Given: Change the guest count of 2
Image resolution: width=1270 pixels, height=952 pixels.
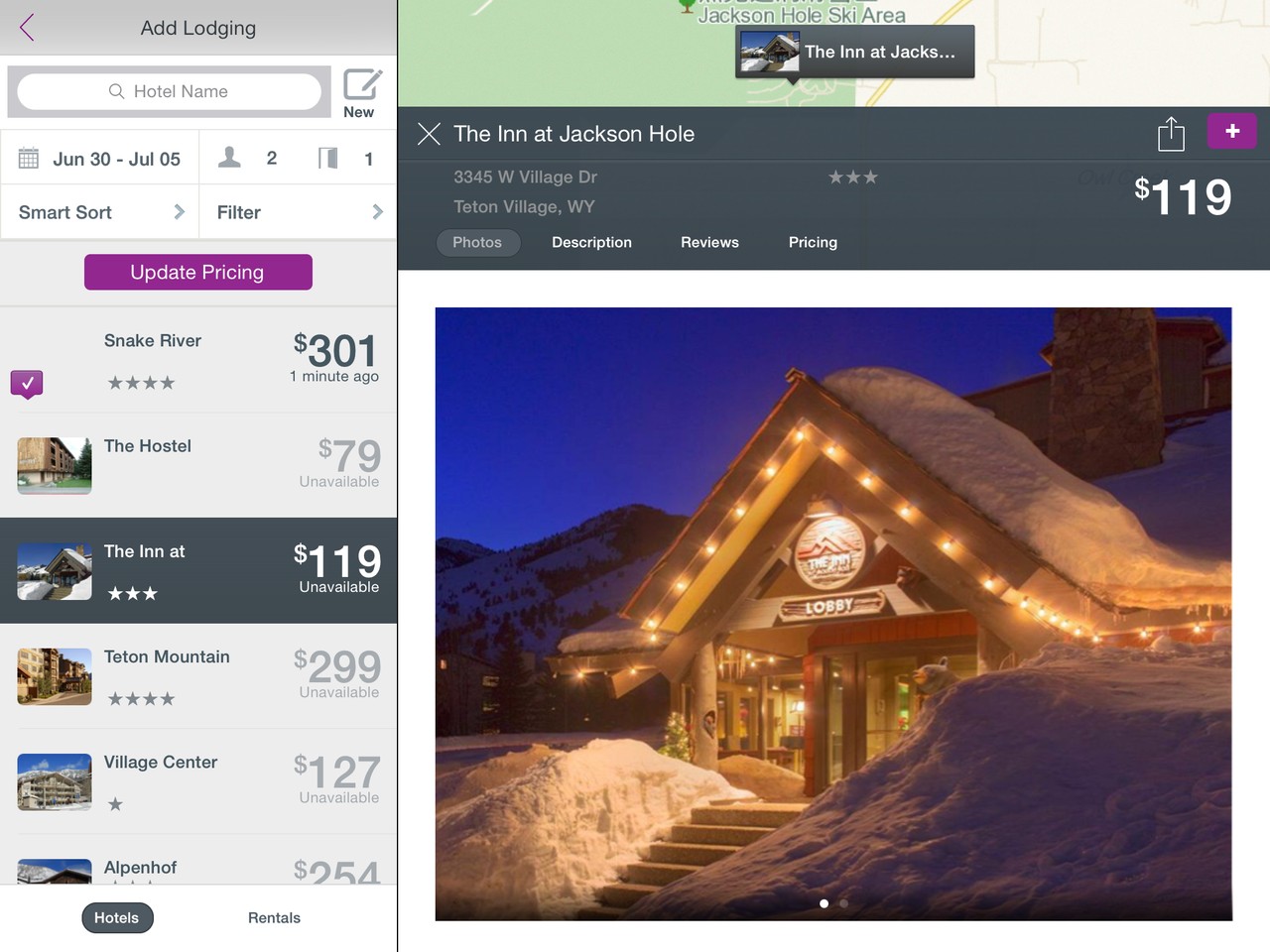Looking at the screenshot, I should [x=248, y=159].
